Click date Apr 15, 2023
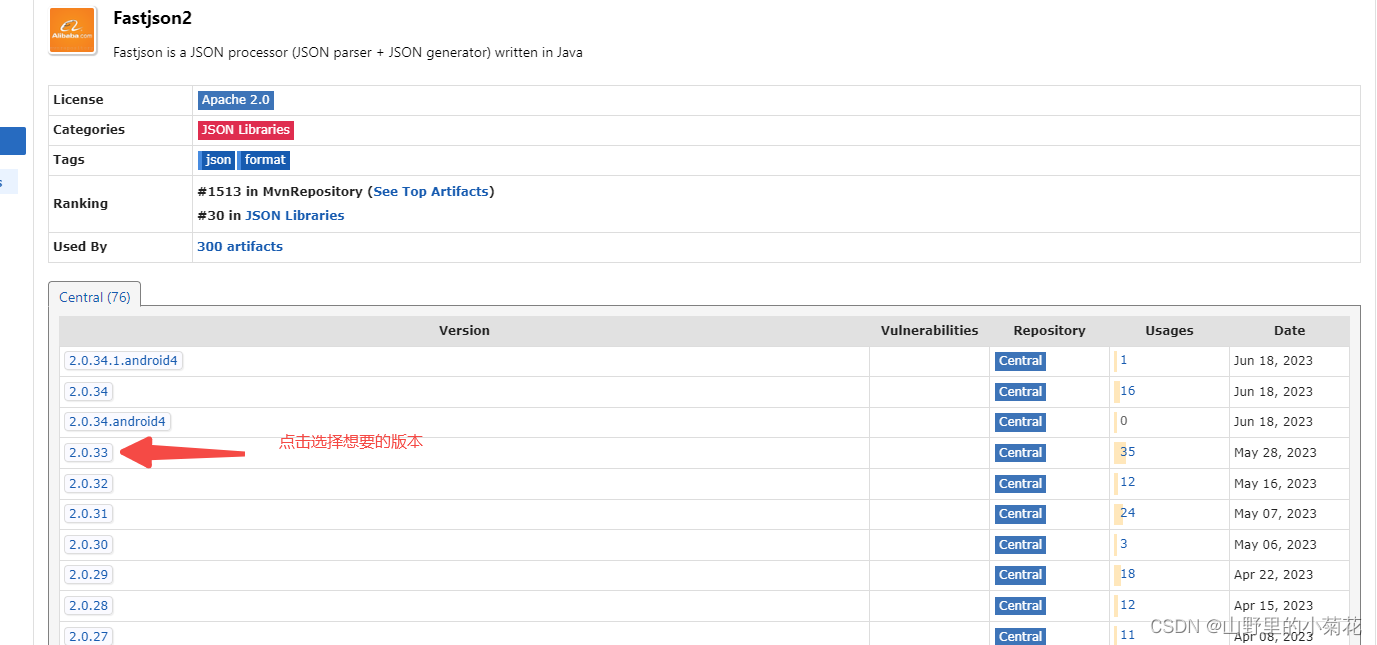Screen dimensions: 1377x645 [1273, 606]
